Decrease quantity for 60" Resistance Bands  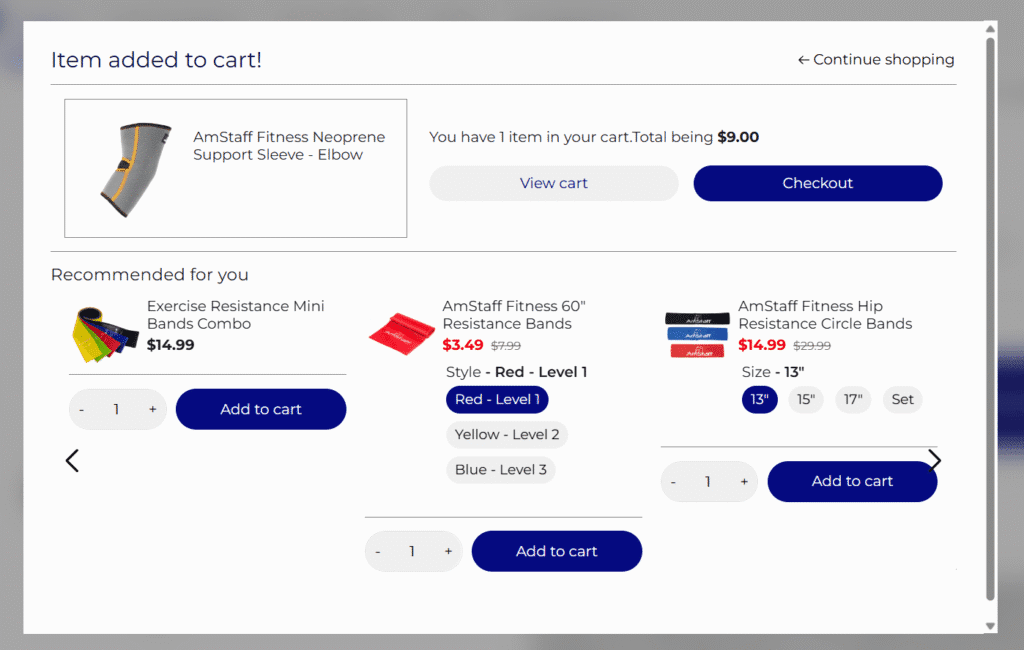coord(378,551)
